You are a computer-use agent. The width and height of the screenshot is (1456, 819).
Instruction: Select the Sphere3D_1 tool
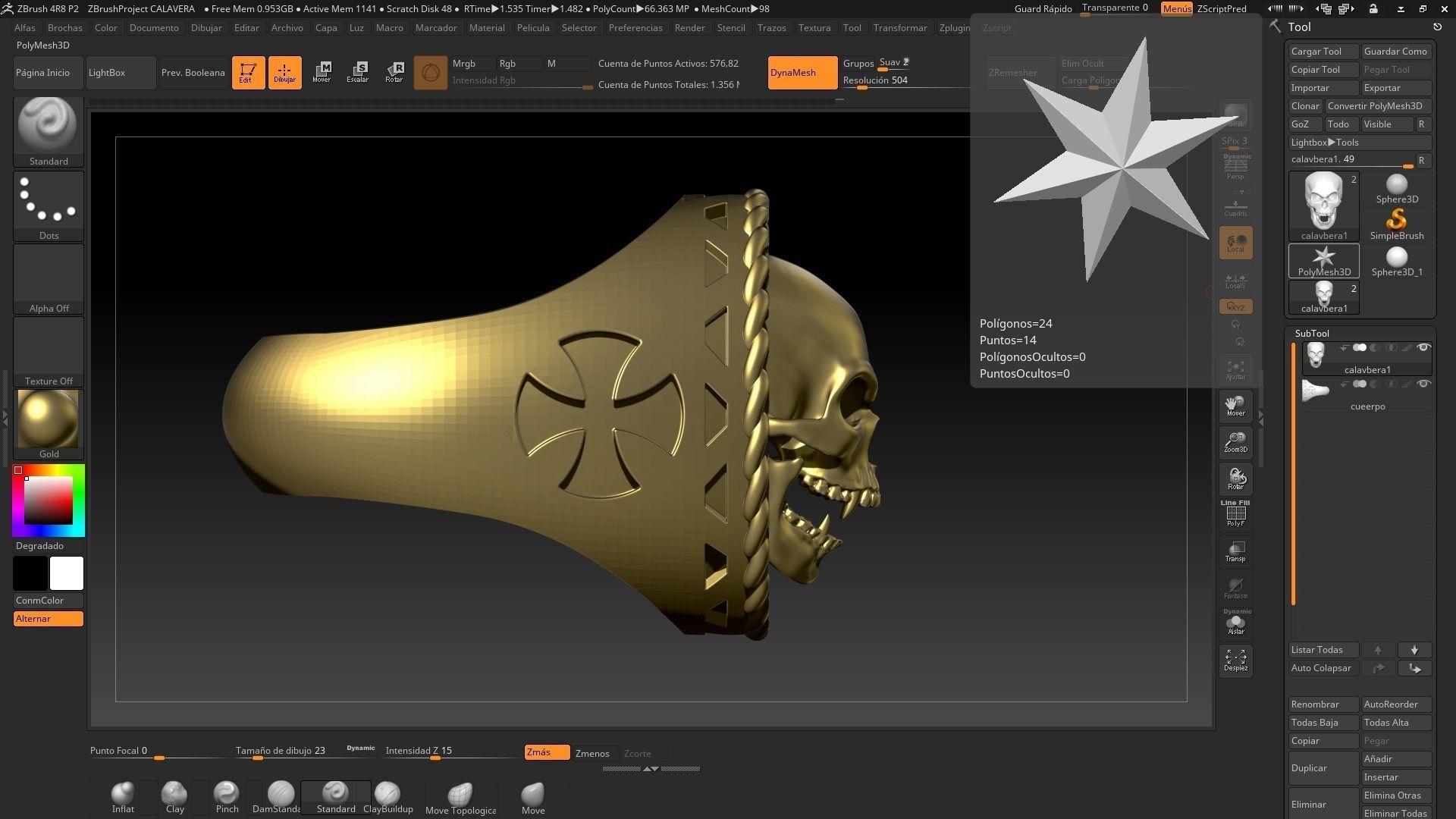(x=1397, y=262)
